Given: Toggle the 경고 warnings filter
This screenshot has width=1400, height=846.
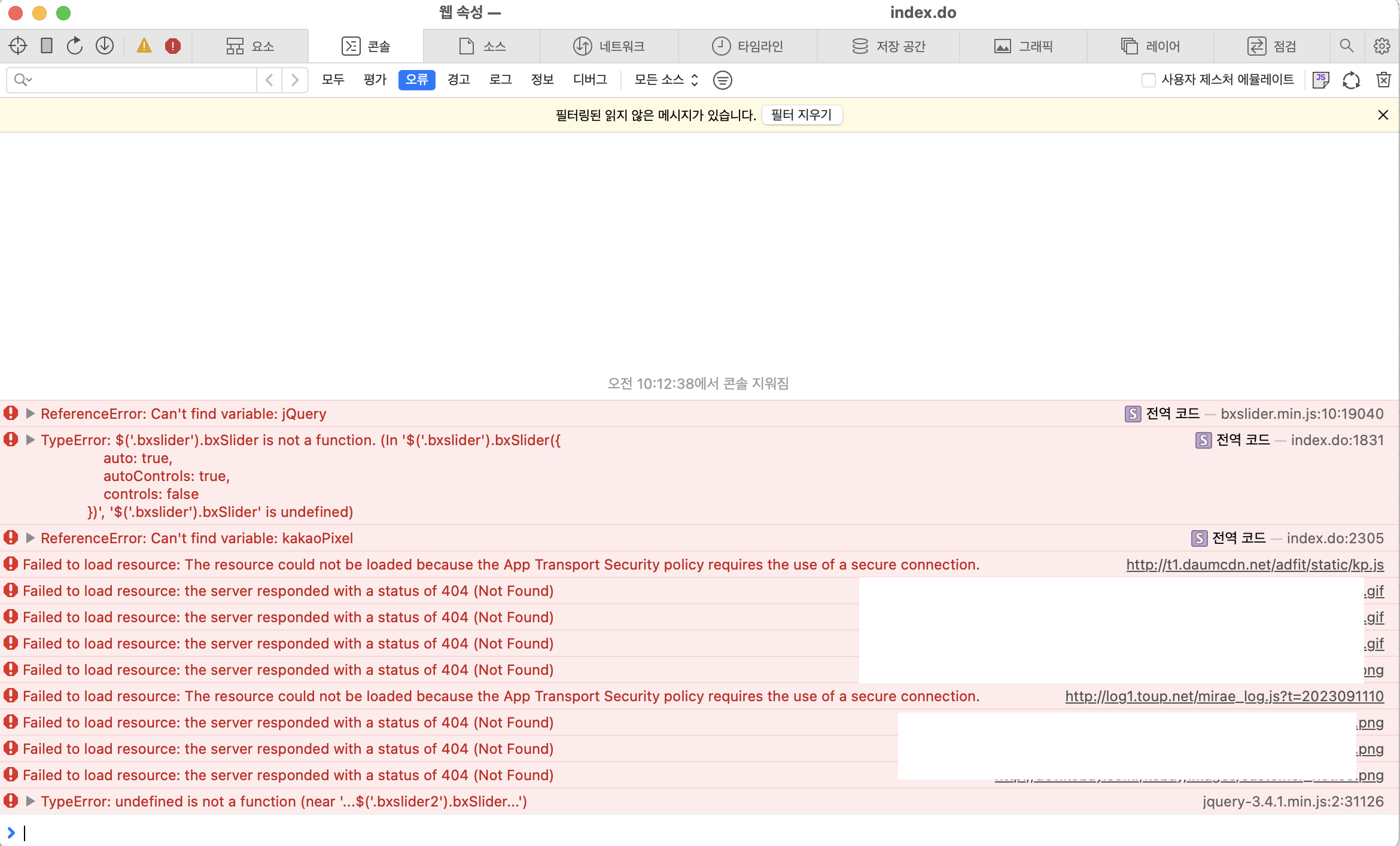Looking at the screenshot, I should tap(458, 80).
